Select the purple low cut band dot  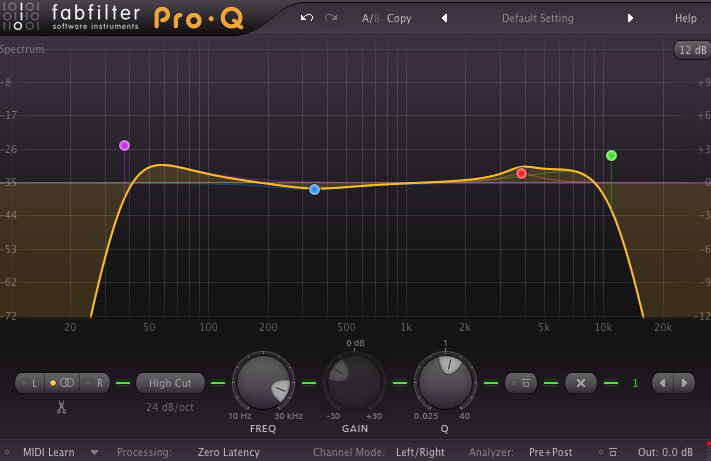tap(124, 146)
